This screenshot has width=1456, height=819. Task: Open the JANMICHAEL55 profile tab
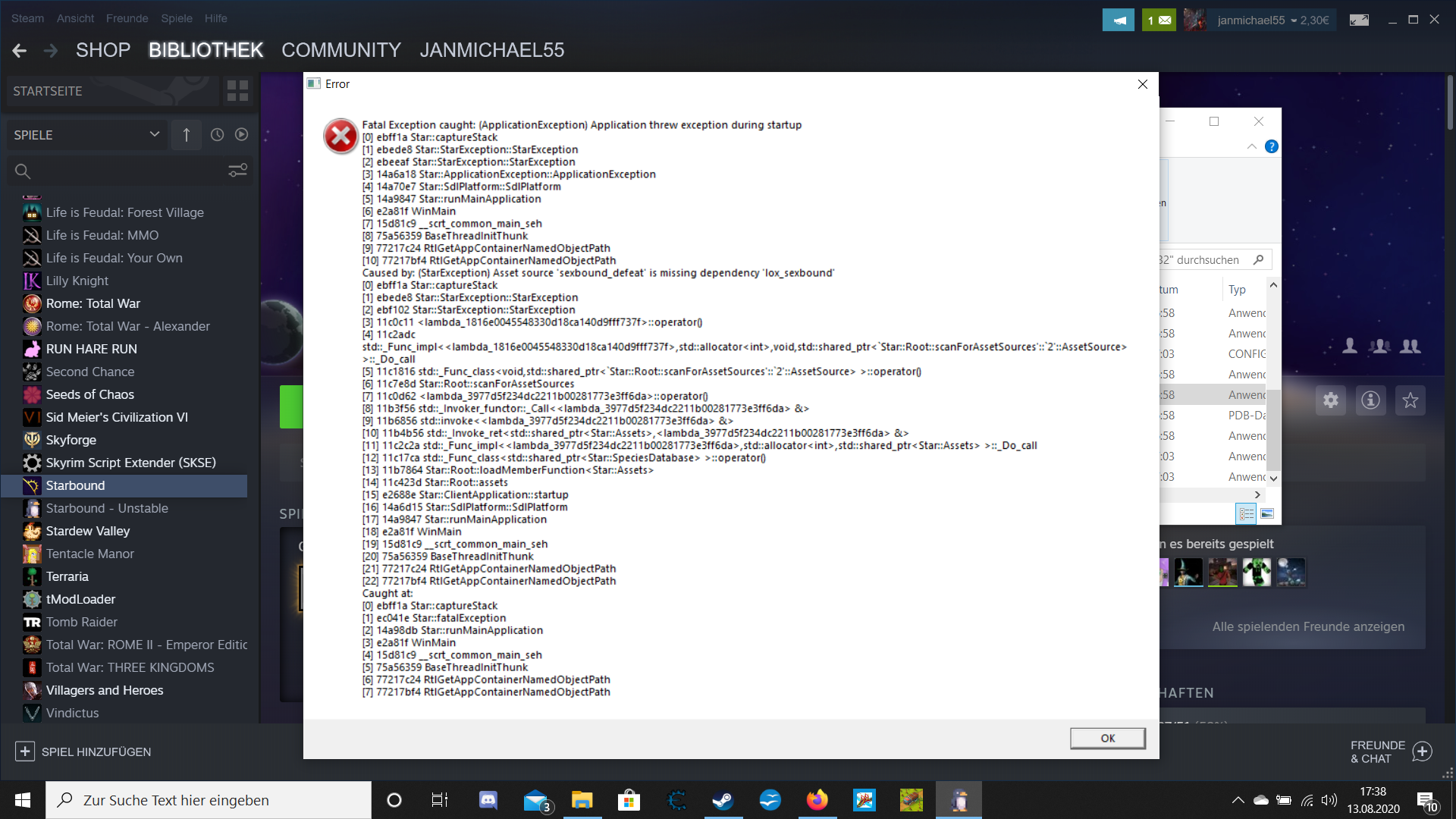492,50
